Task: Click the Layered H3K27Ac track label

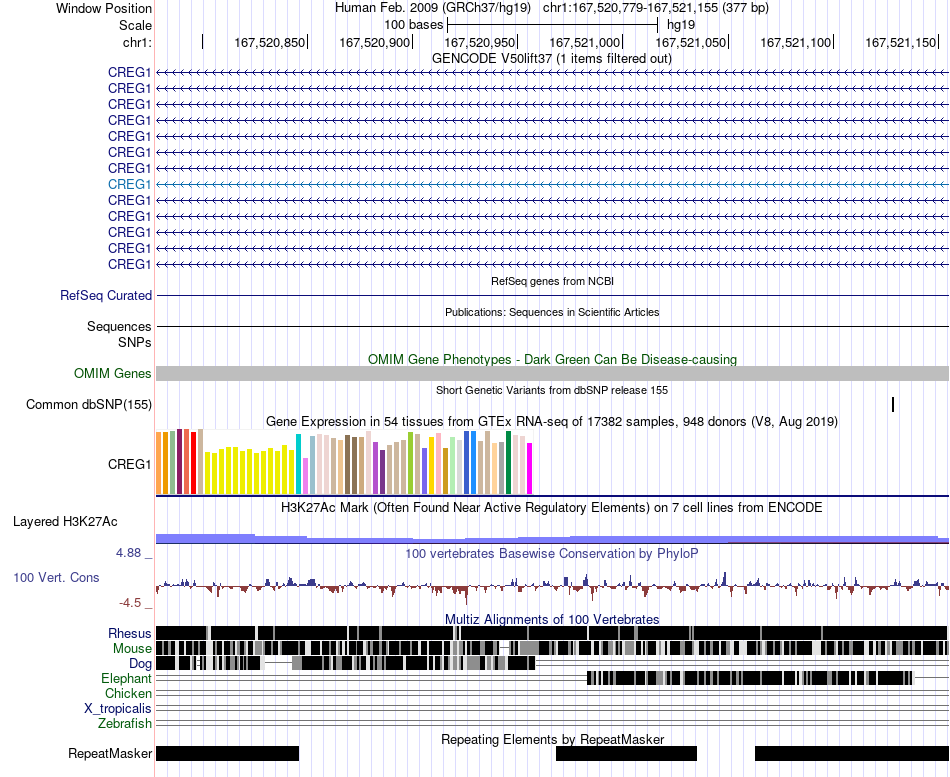Action: (65, 521)
